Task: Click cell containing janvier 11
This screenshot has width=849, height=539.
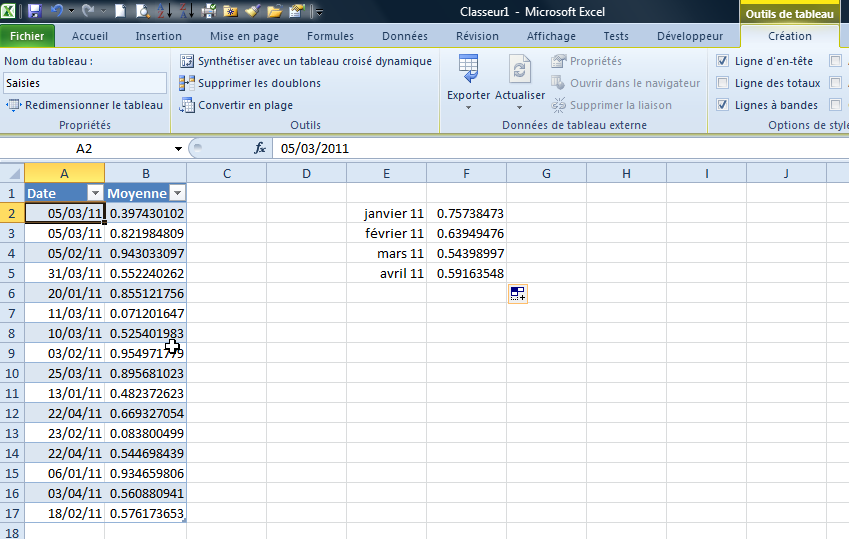Action: pyautogui.click(x=387, y=213)
